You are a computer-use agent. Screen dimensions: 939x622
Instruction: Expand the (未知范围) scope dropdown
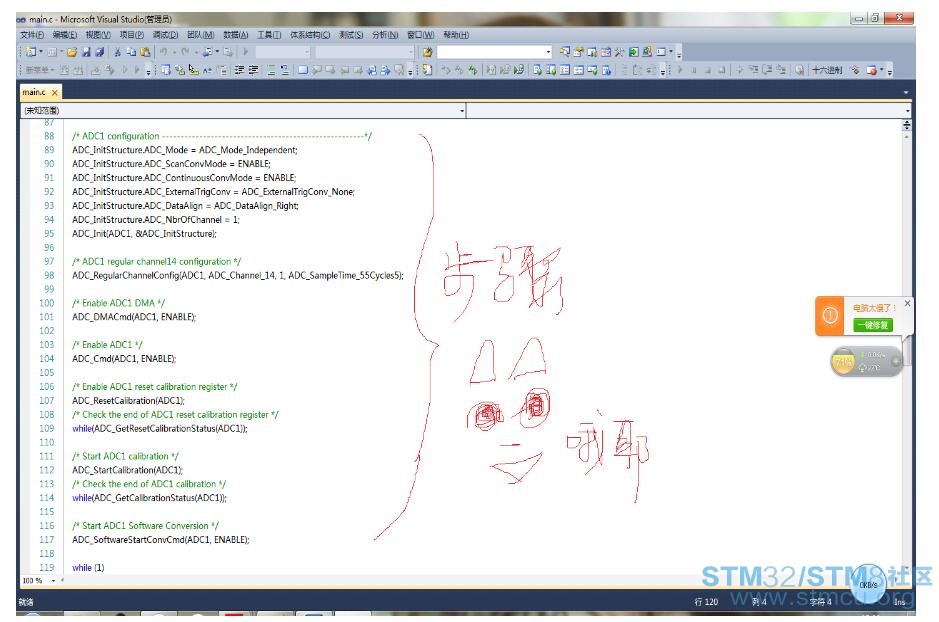(x=462, y=110)
